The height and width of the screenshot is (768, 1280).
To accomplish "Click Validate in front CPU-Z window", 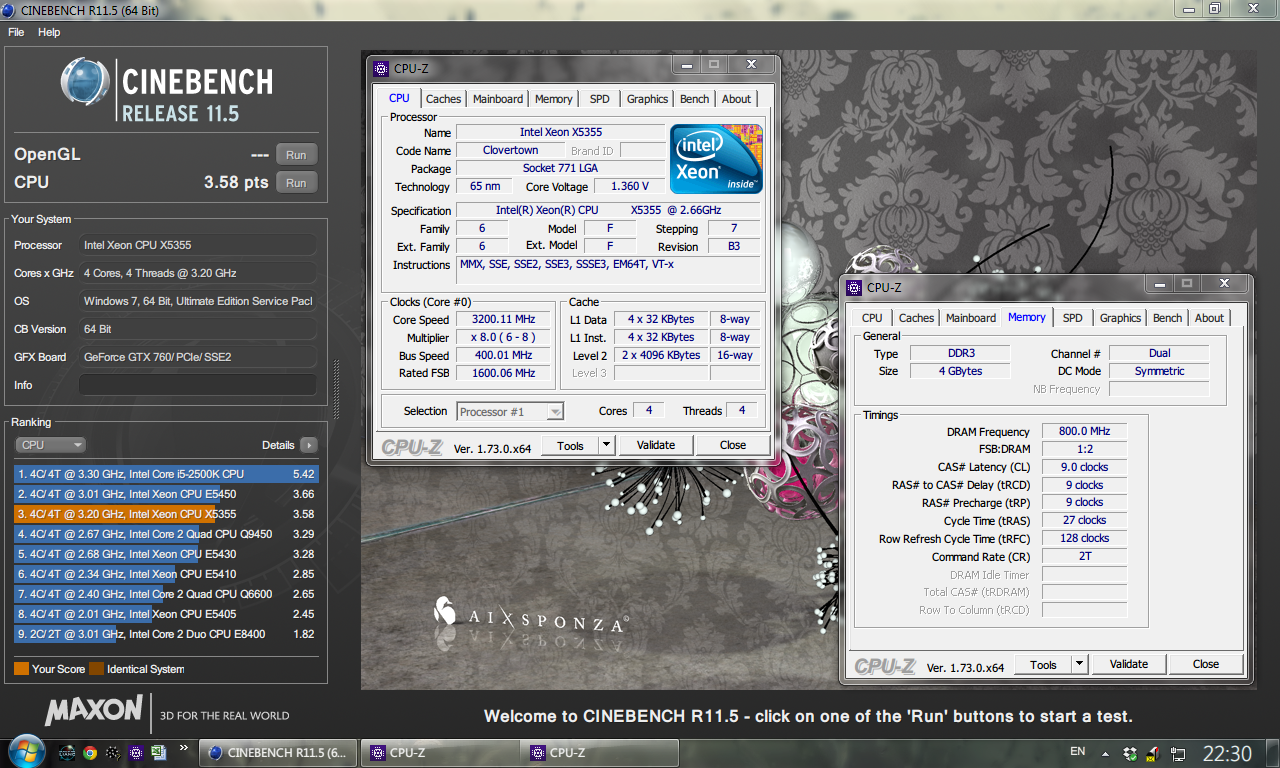I will [x=656, y=445].
